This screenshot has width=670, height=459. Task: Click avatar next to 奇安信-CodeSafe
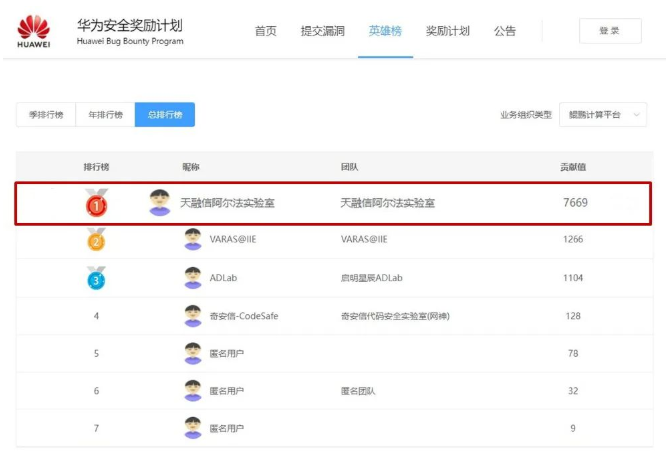[193, 316]
